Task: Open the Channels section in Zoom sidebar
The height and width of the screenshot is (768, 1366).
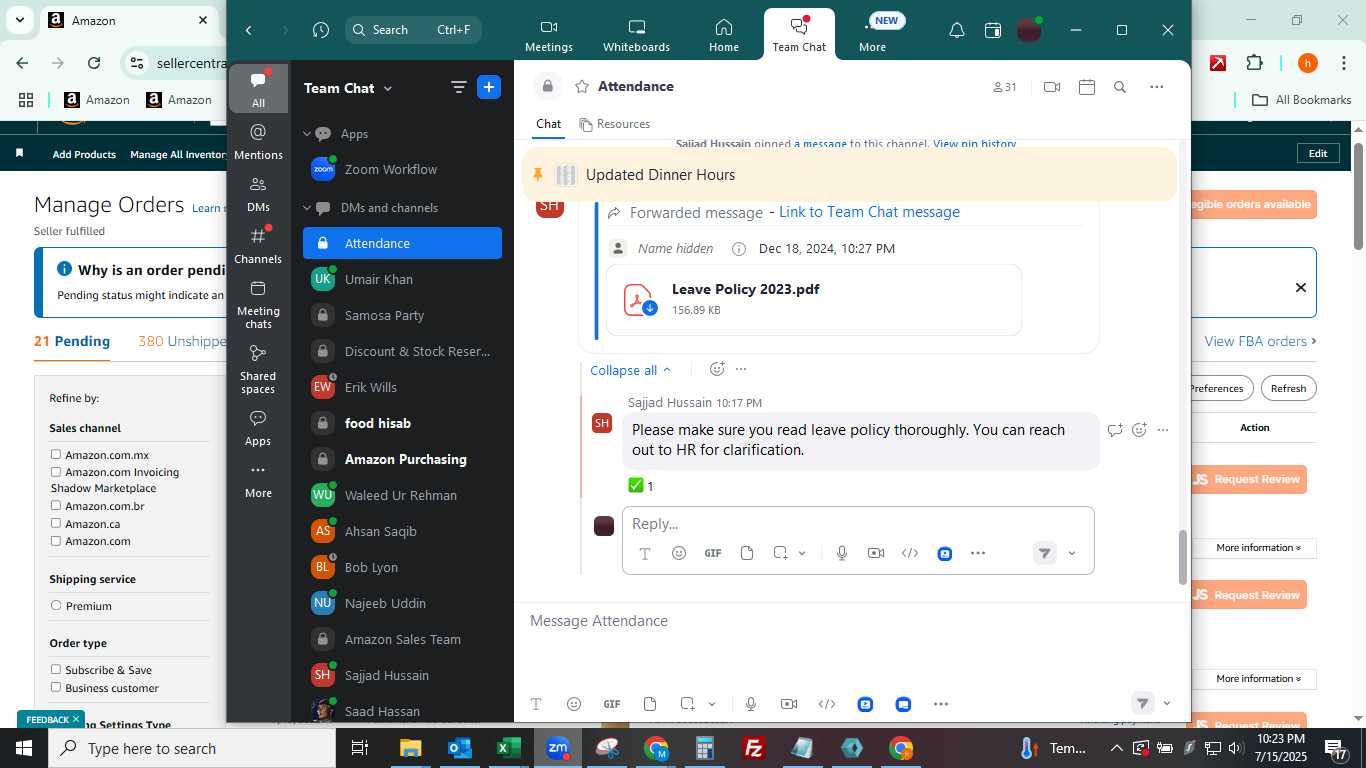Action: pyautogui.click(x=258, y=246)
